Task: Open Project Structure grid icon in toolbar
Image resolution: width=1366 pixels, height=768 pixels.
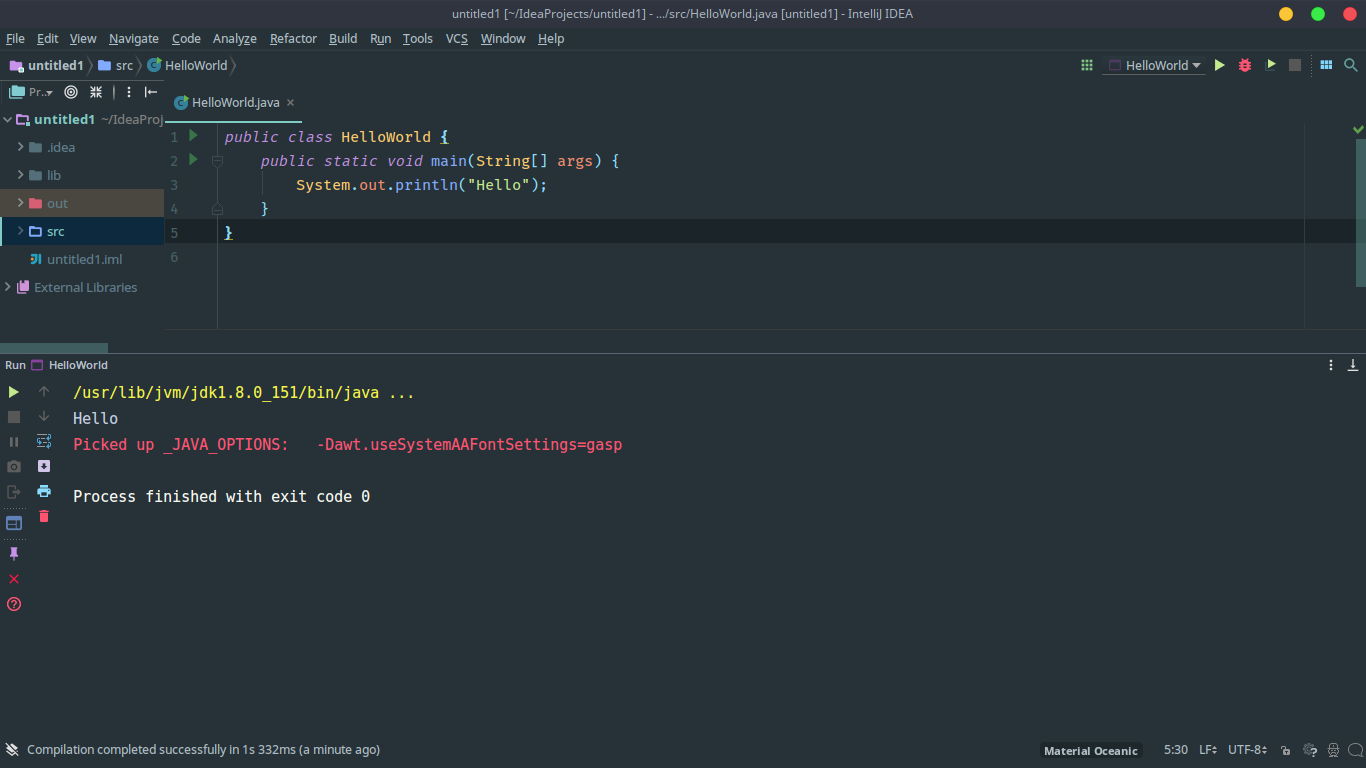Action: (1326, 65)
